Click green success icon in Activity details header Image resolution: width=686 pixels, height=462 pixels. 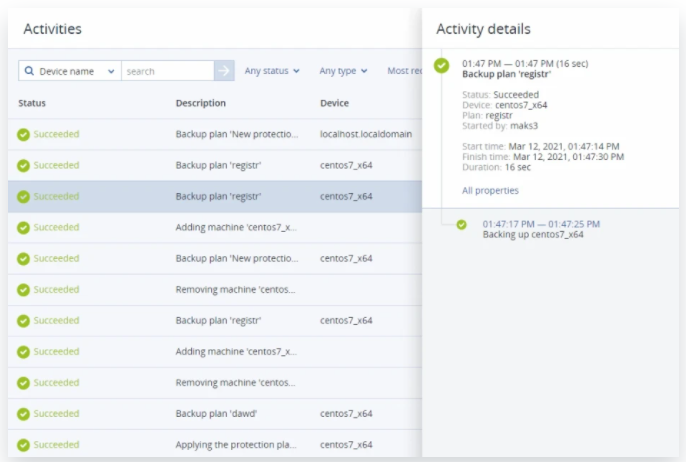tap(441, 66)
